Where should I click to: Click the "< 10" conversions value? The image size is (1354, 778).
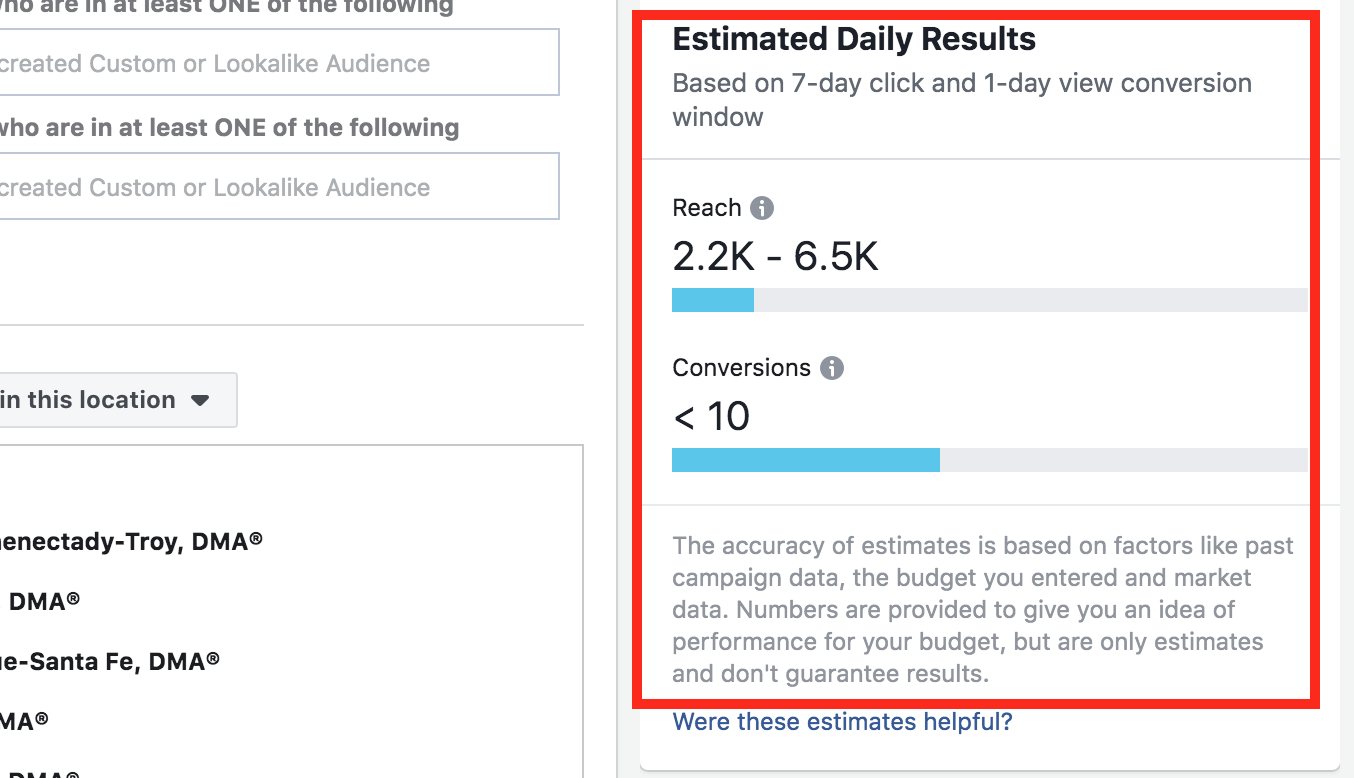coord(712,417)
